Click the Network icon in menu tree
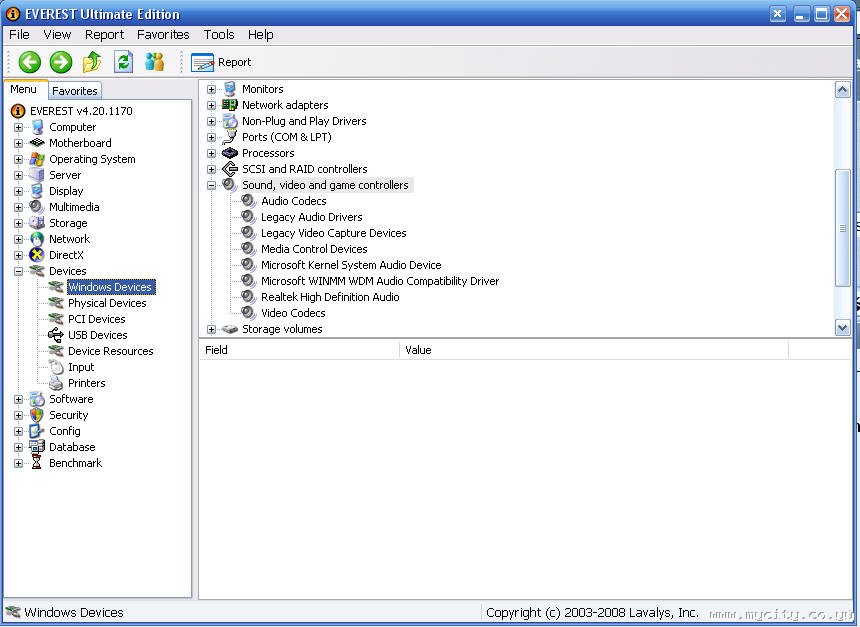The height and width of the screenshot is (627, 860). pyautogui.click(x=37, y=239)
